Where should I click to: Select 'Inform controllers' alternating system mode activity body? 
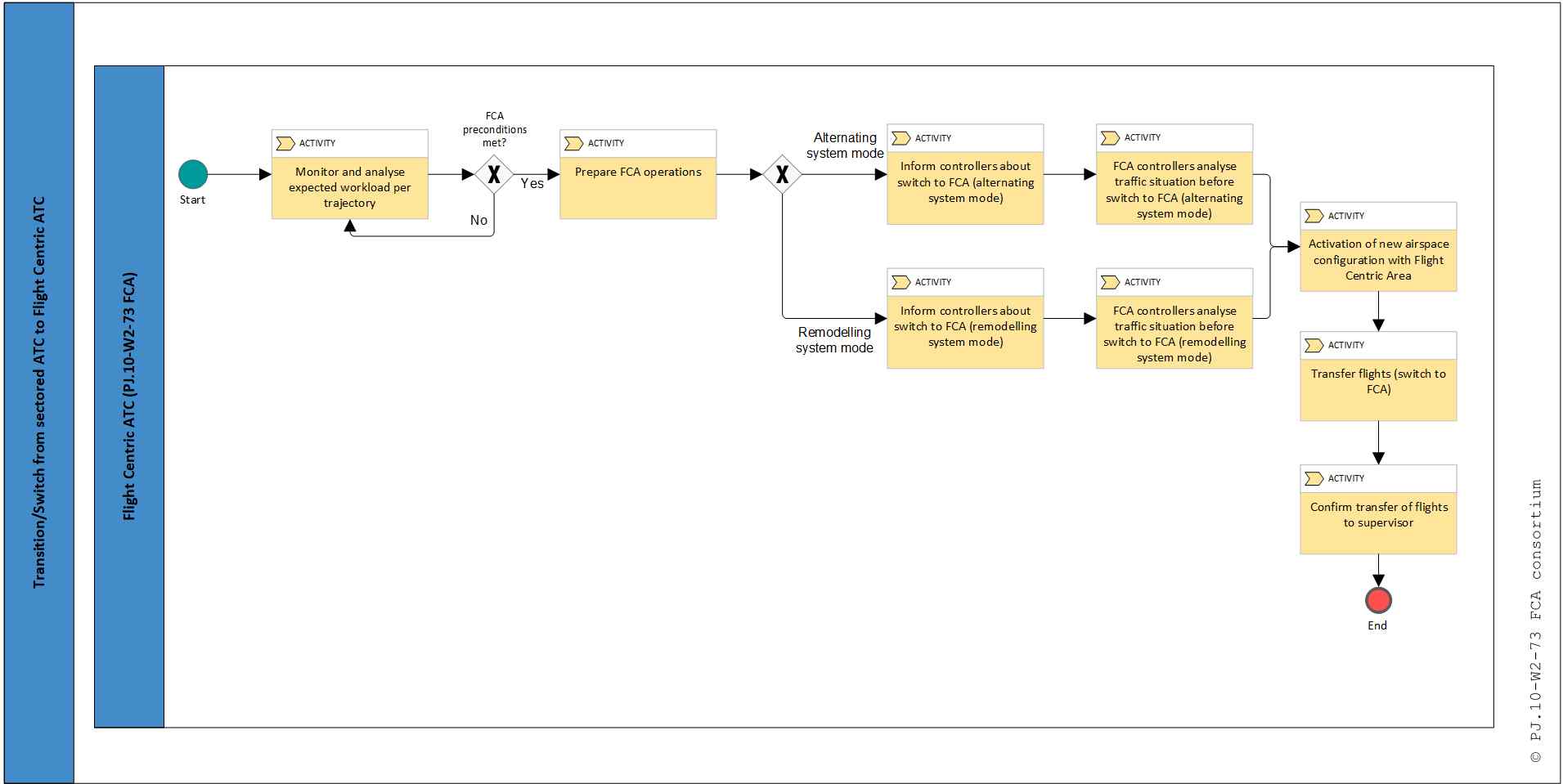(x=965, y=182)
